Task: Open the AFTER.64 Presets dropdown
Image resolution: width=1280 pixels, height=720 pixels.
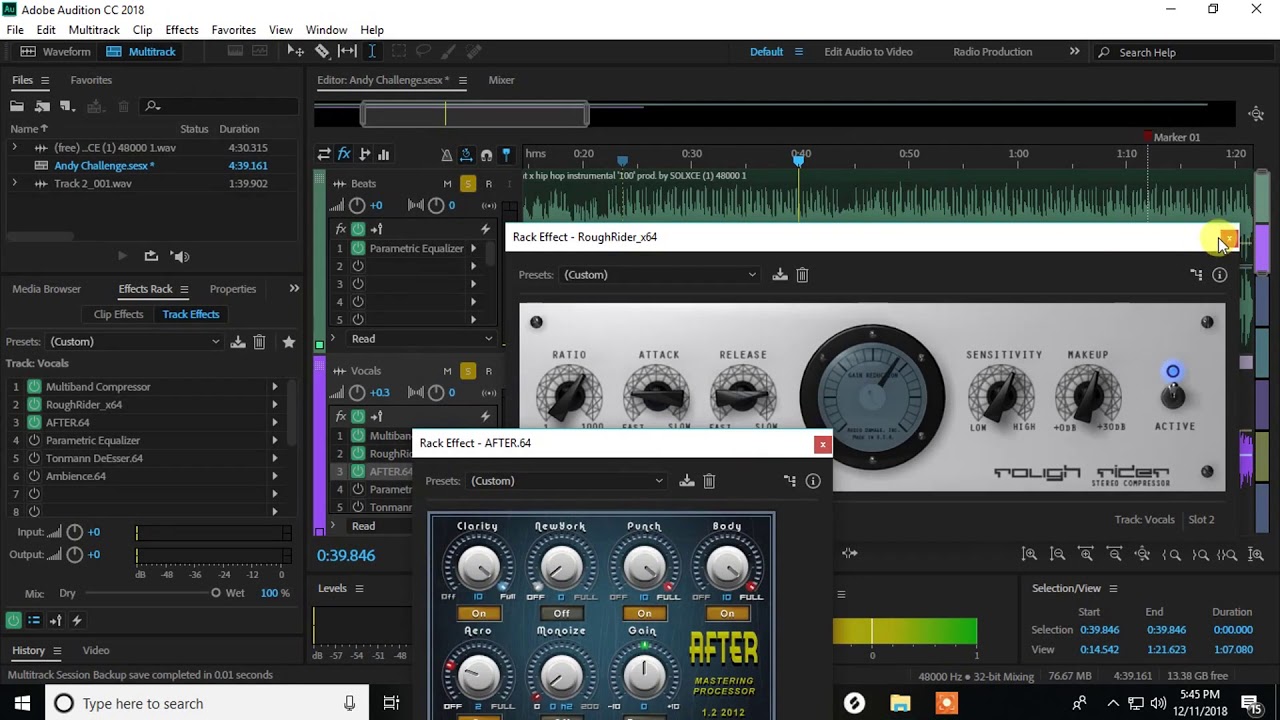Action: tap(566, 481)
